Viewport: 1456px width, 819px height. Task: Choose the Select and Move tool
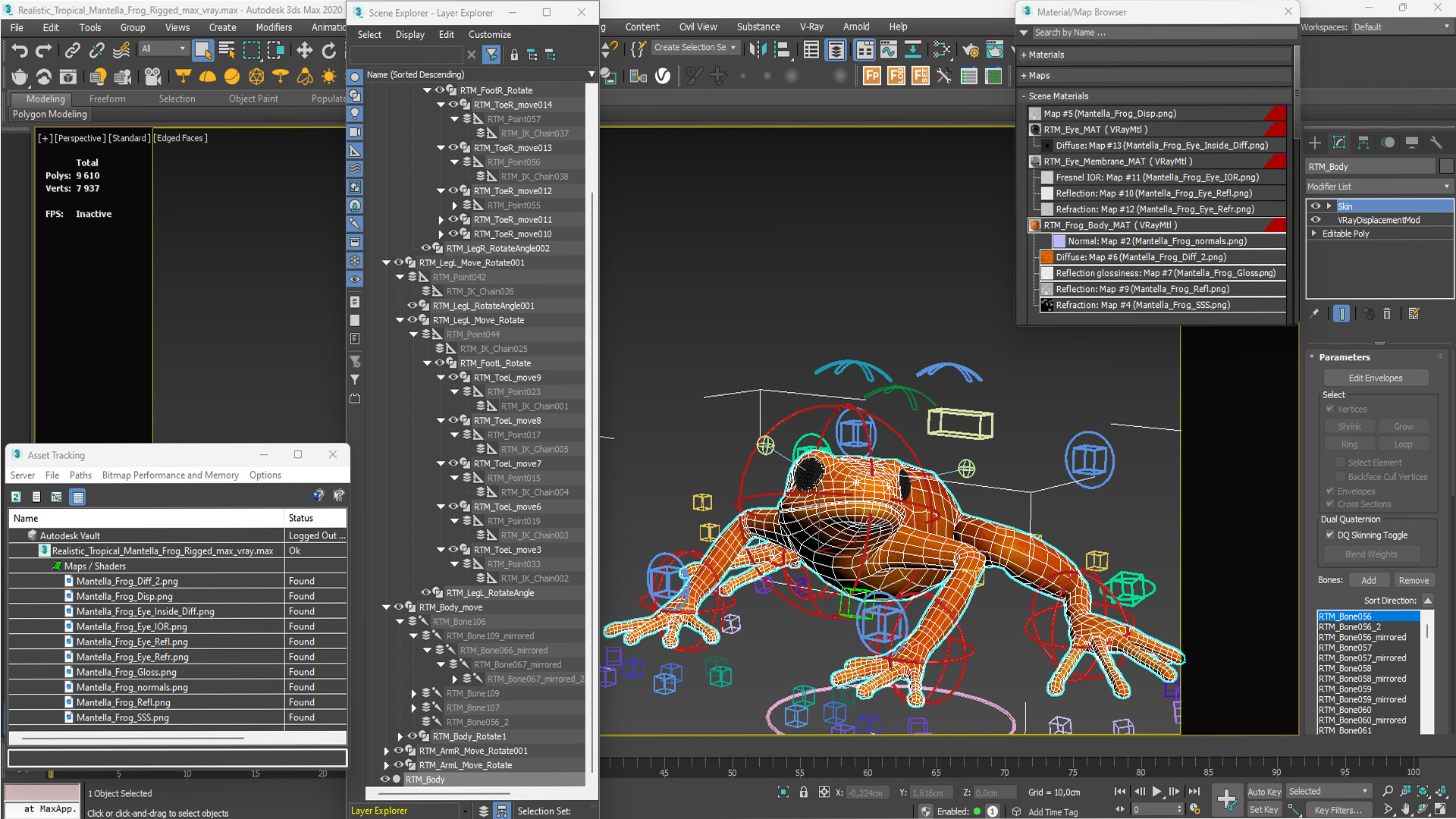304,50
